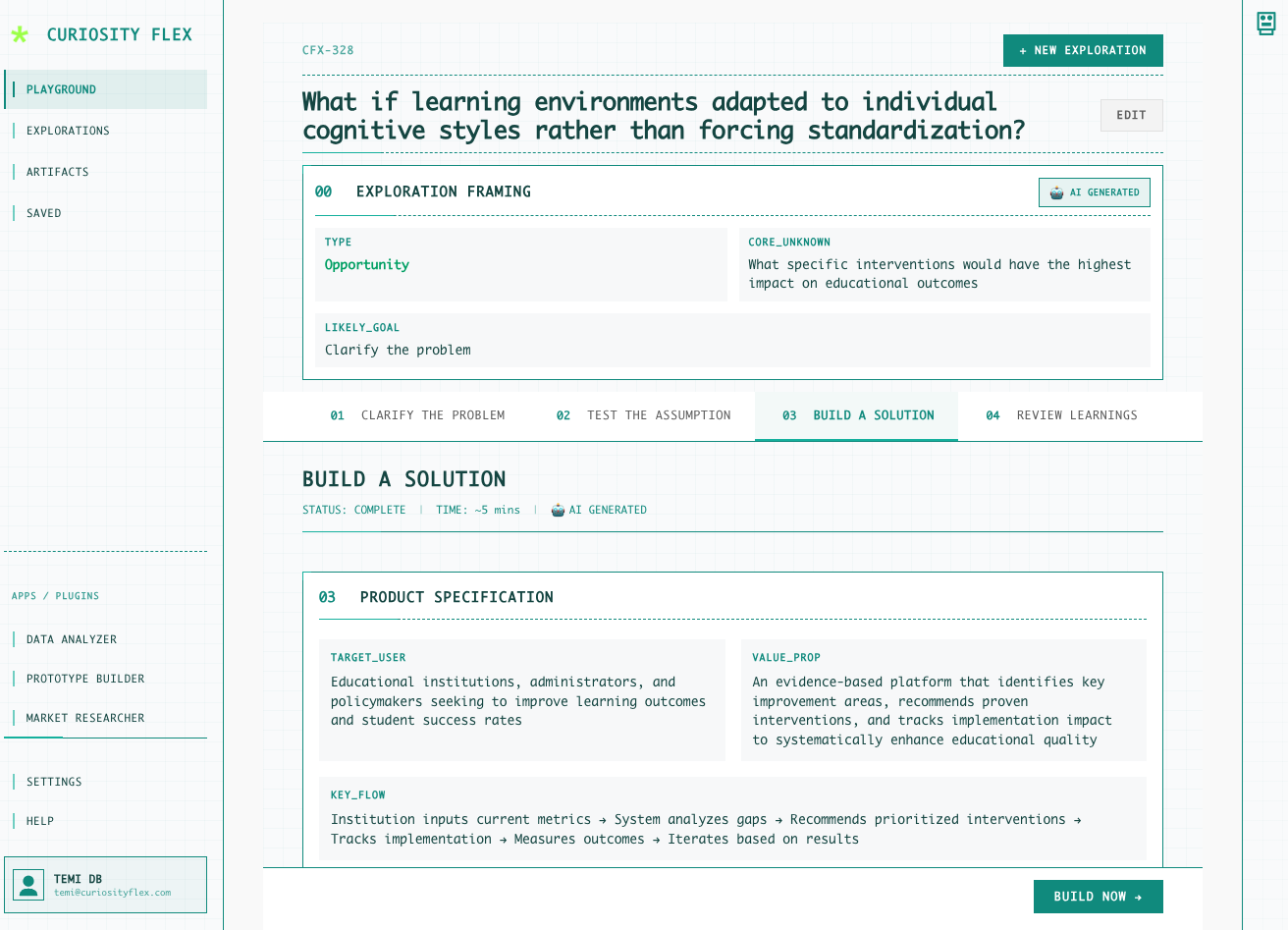Switch to Test the Assumption tab
The height and width of the screenshot is (930, 1288).
point(643,415)
